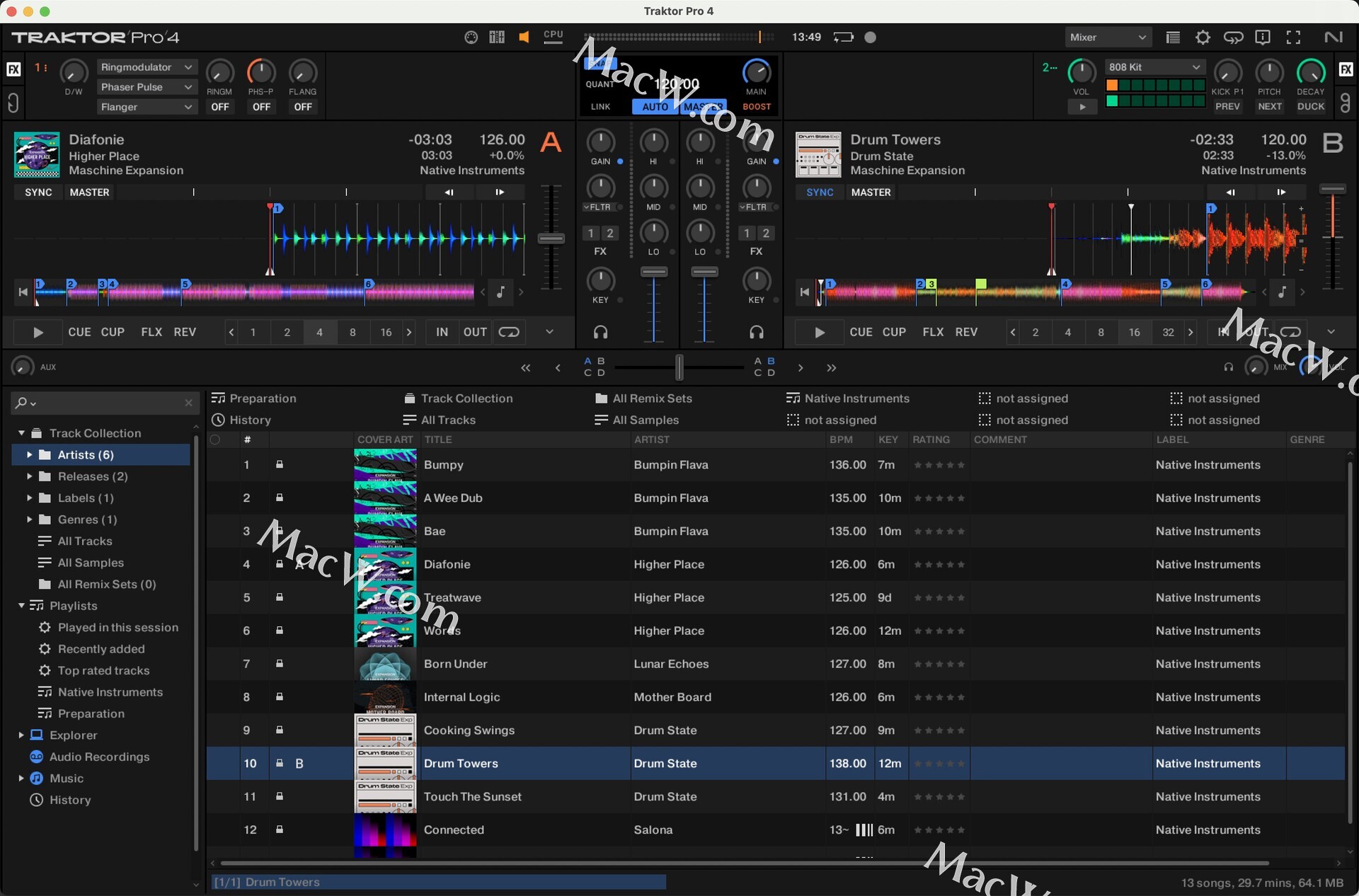Screen dimensions: 1359x896
Task: Click Deck A skip-to-start icon
Action: [23, 292]
